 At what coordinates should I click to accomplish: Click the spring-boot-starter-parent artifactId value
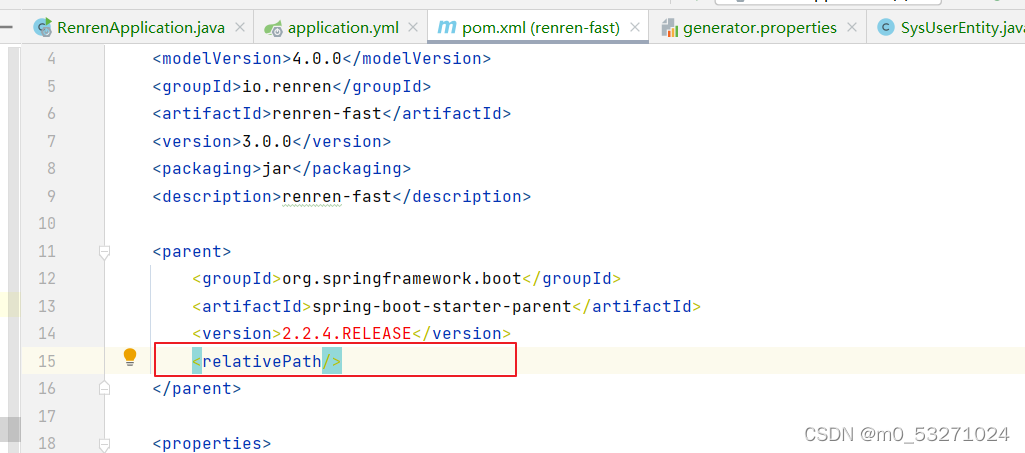click(x=441, y=307)
